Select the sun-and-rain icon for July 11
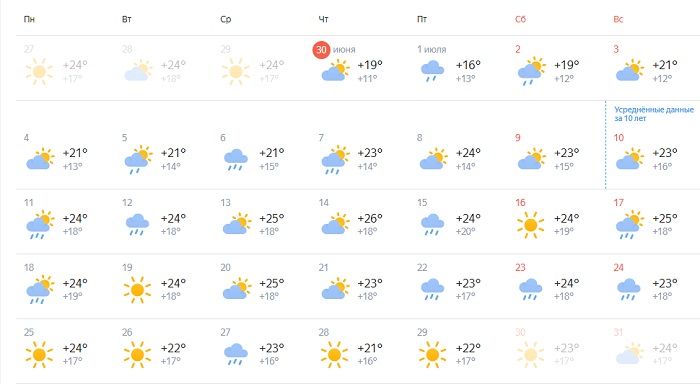700x384 pixels. [40, 225]
